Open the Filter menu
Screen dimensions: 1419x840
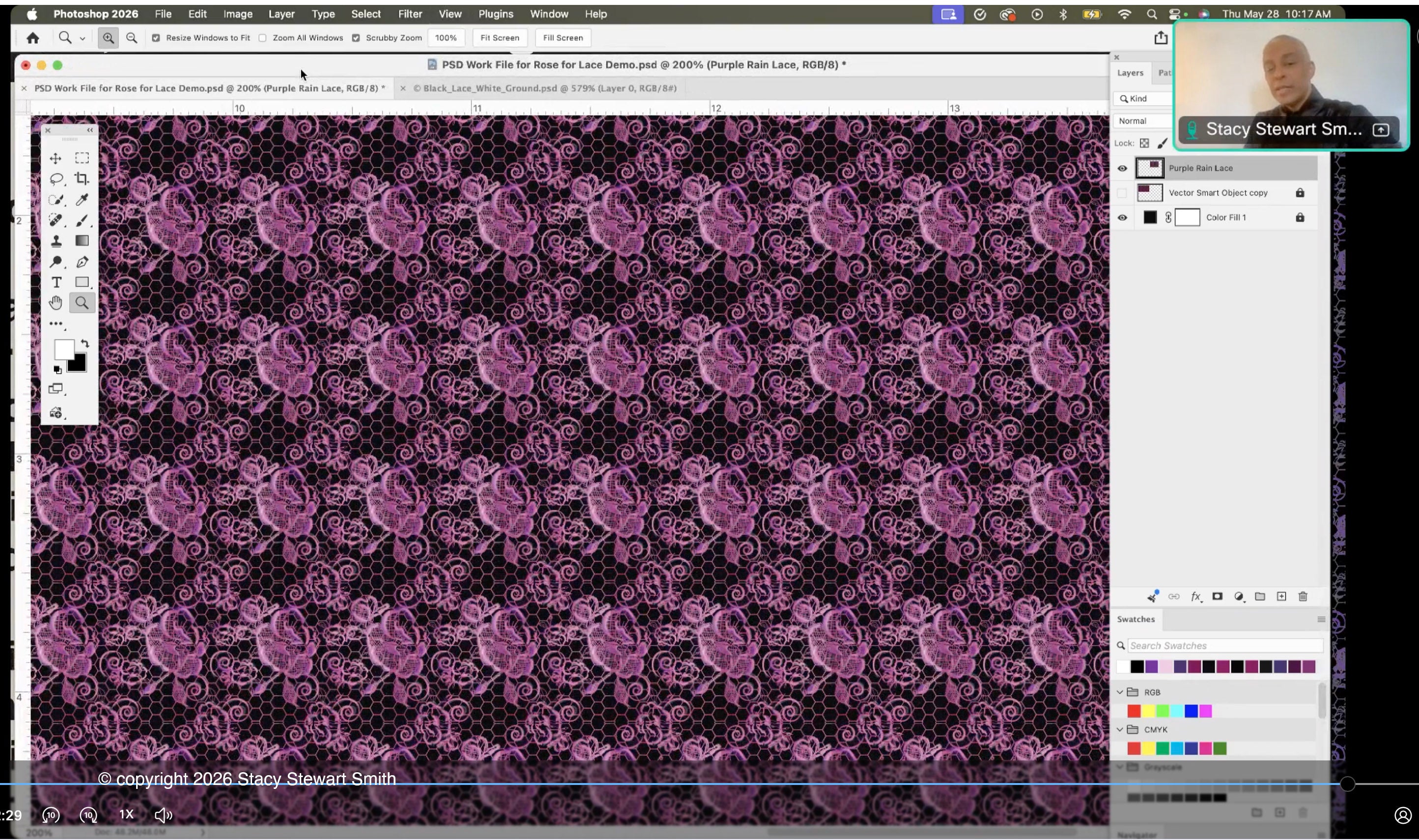point(410,14)
